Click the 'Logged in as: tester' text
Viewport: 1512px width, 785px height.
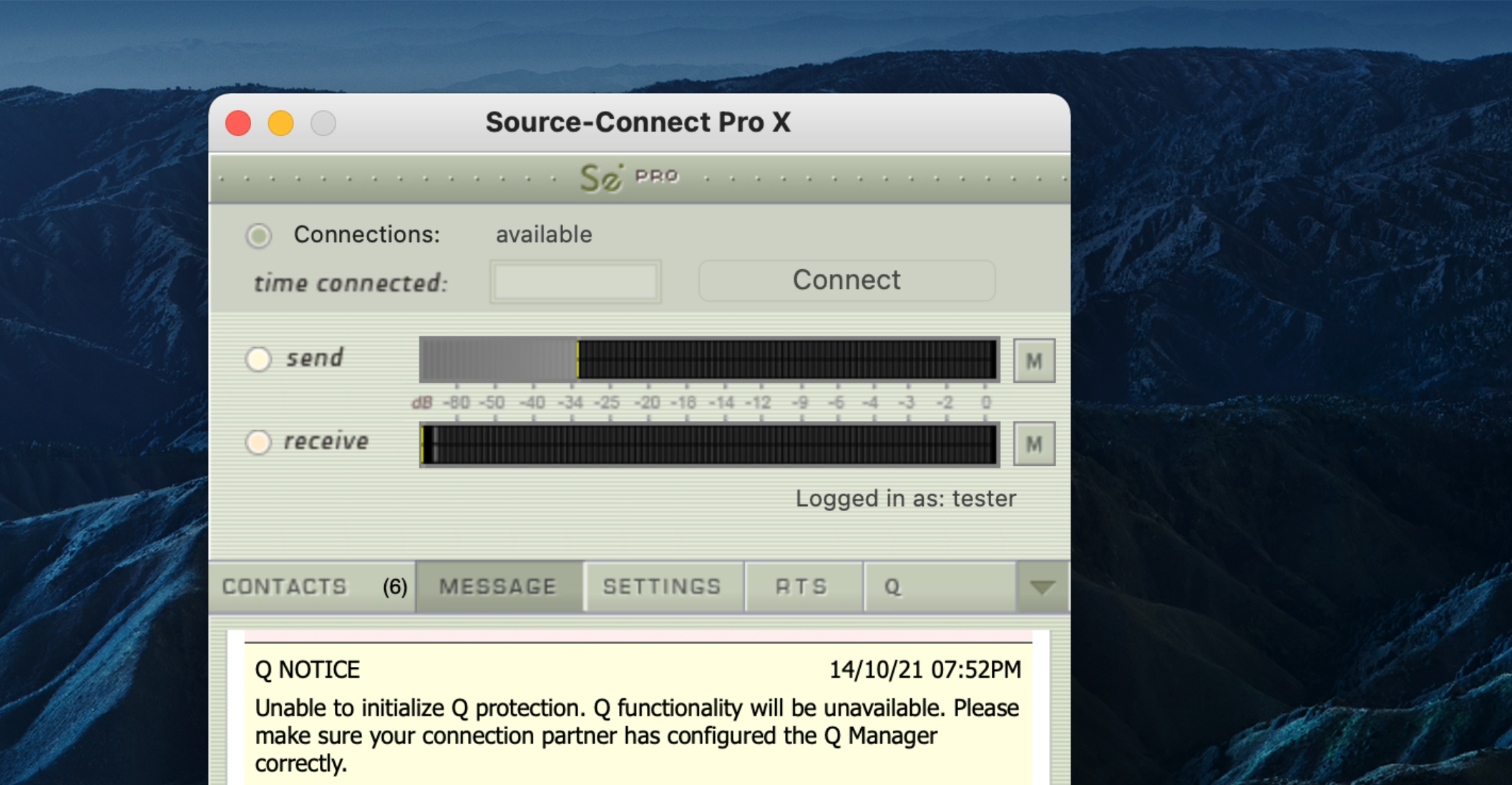pos(905,498)
